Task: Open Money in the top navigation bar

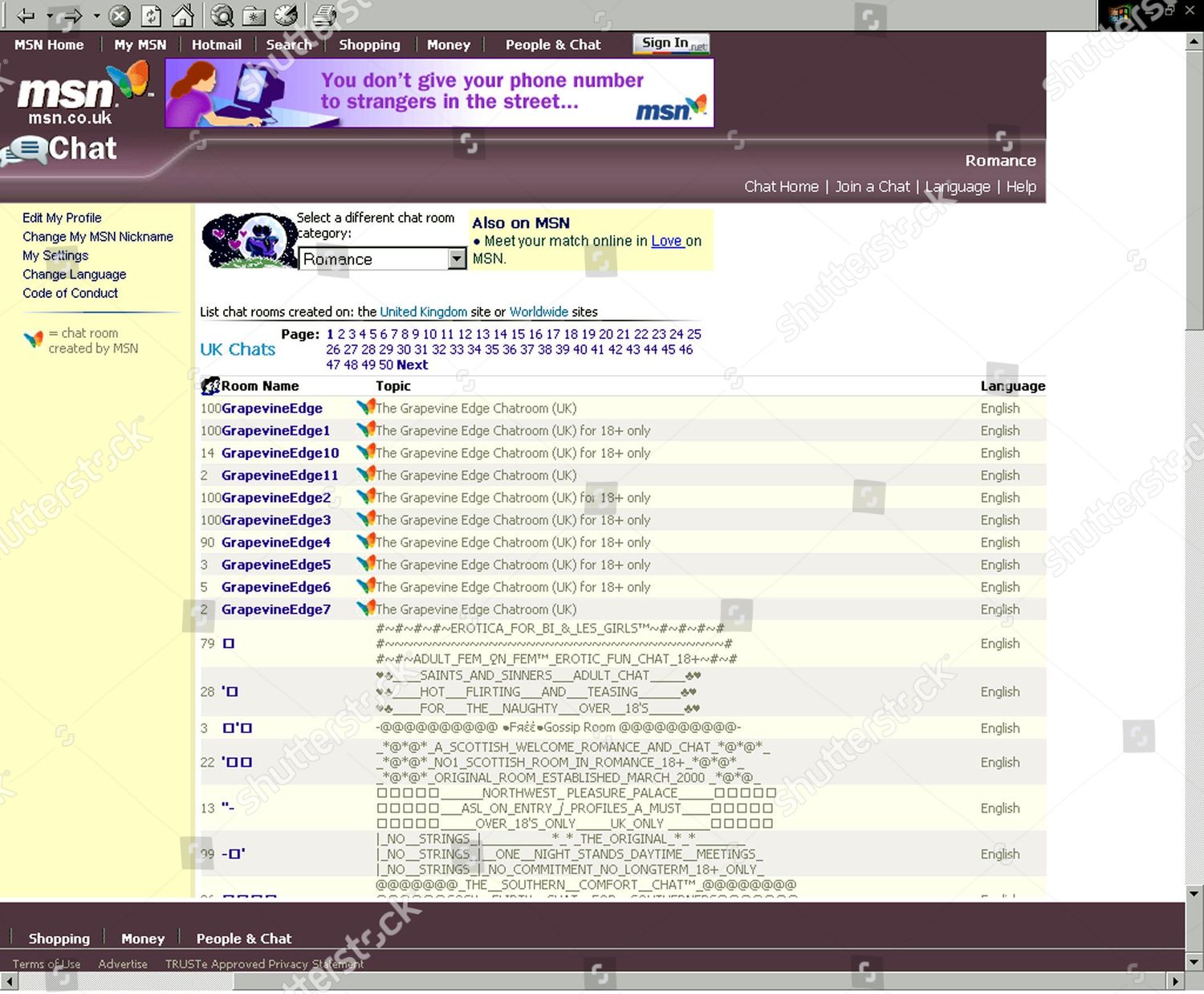Action: tap(449, 45)
